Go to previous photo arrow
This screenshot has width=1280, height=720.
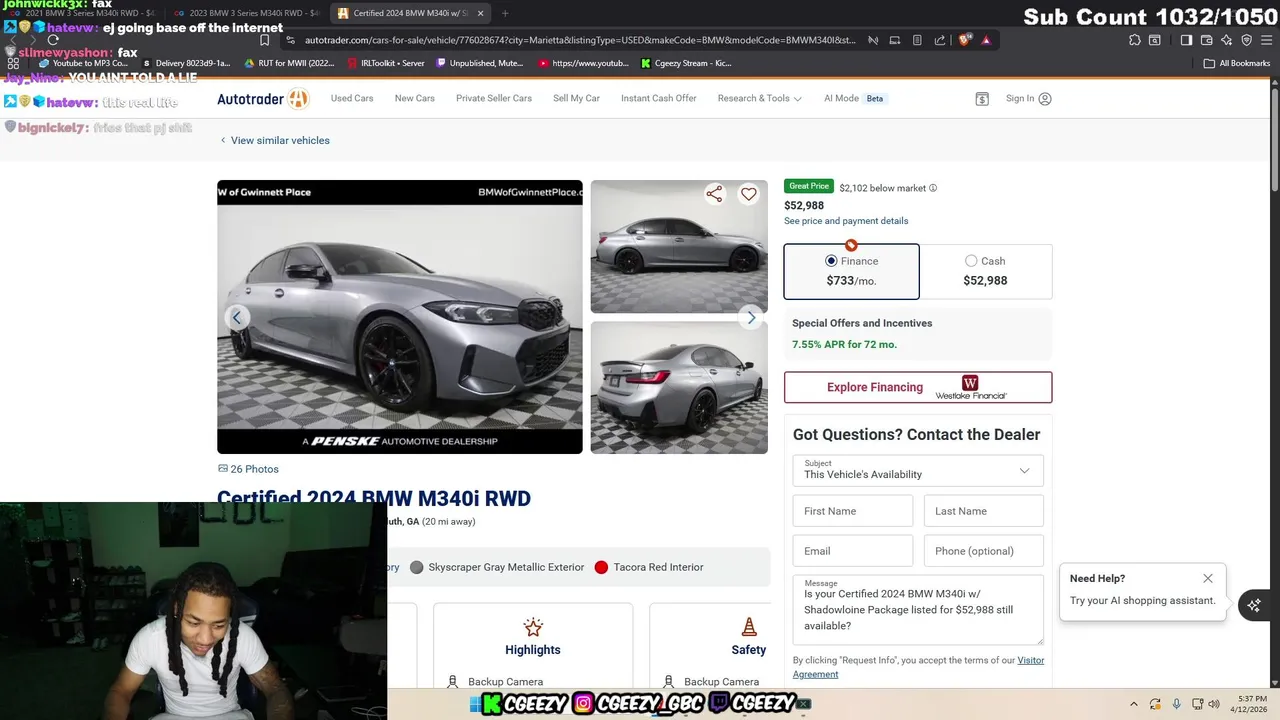(237, 317)
